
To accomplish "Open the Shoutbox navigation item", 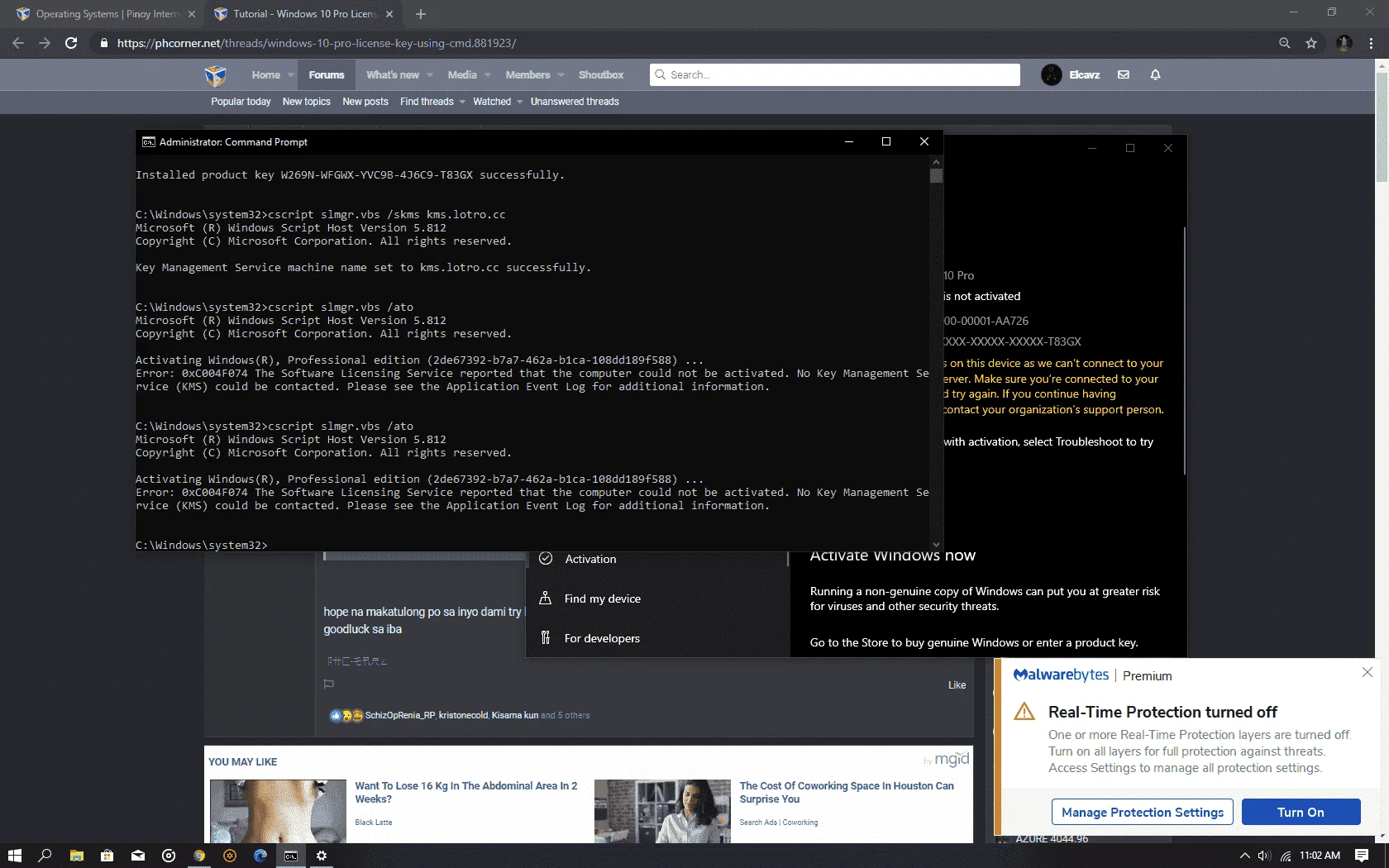I will (x=601, y=75).
